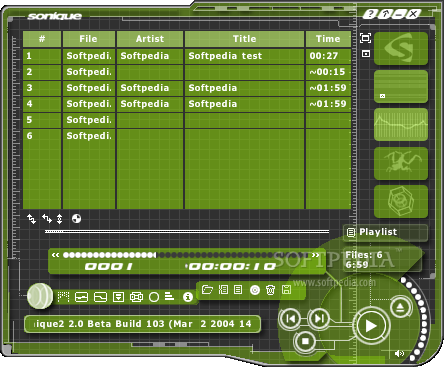Click the horizontal playlist scrollbar line
This screenshot has width=444, height=367.
187,231
